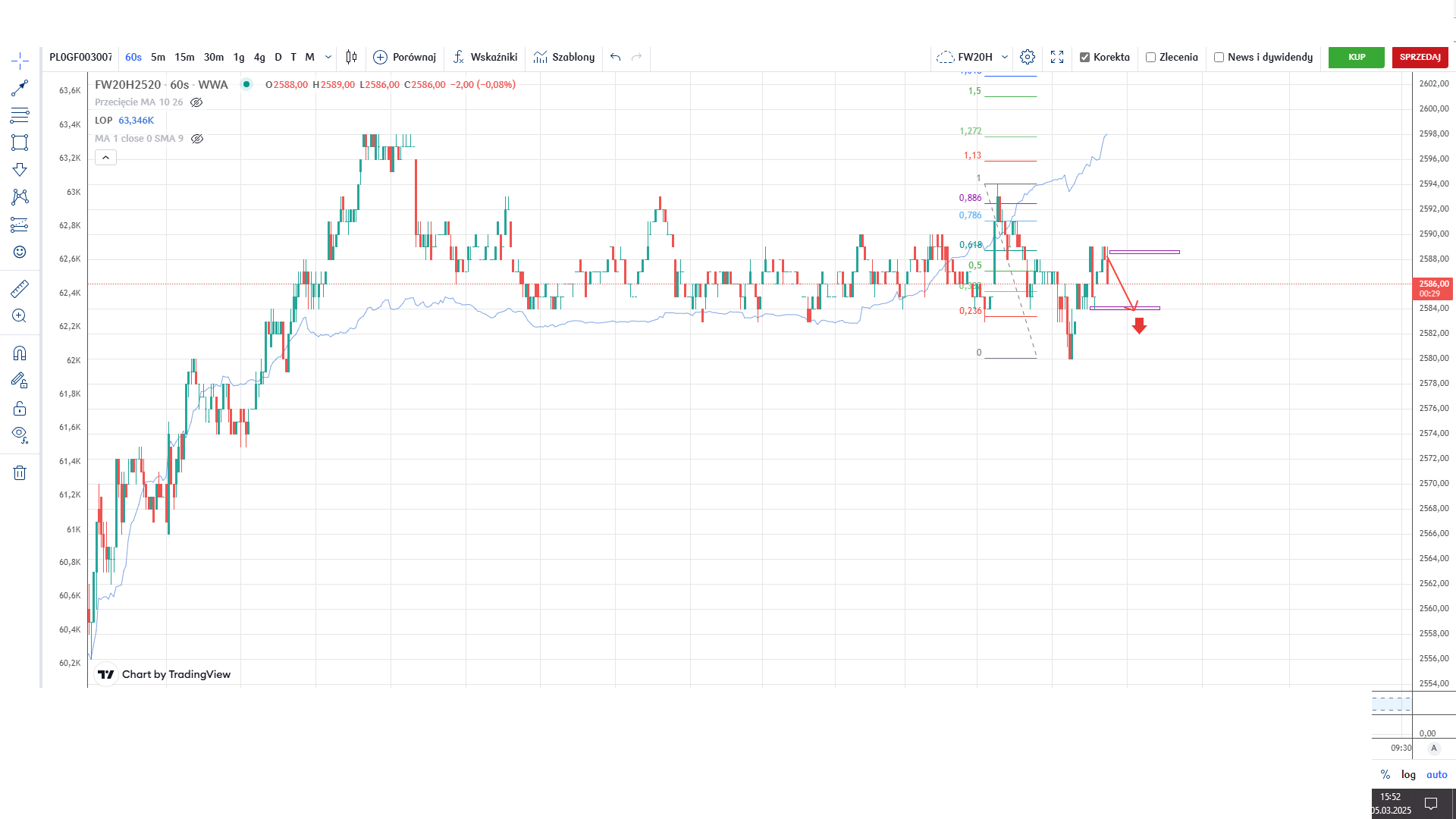Image resolution: width=1456 pixels, height=819 pixels.
Task: Select the LOP indicator legend
Action: (124, 121)
